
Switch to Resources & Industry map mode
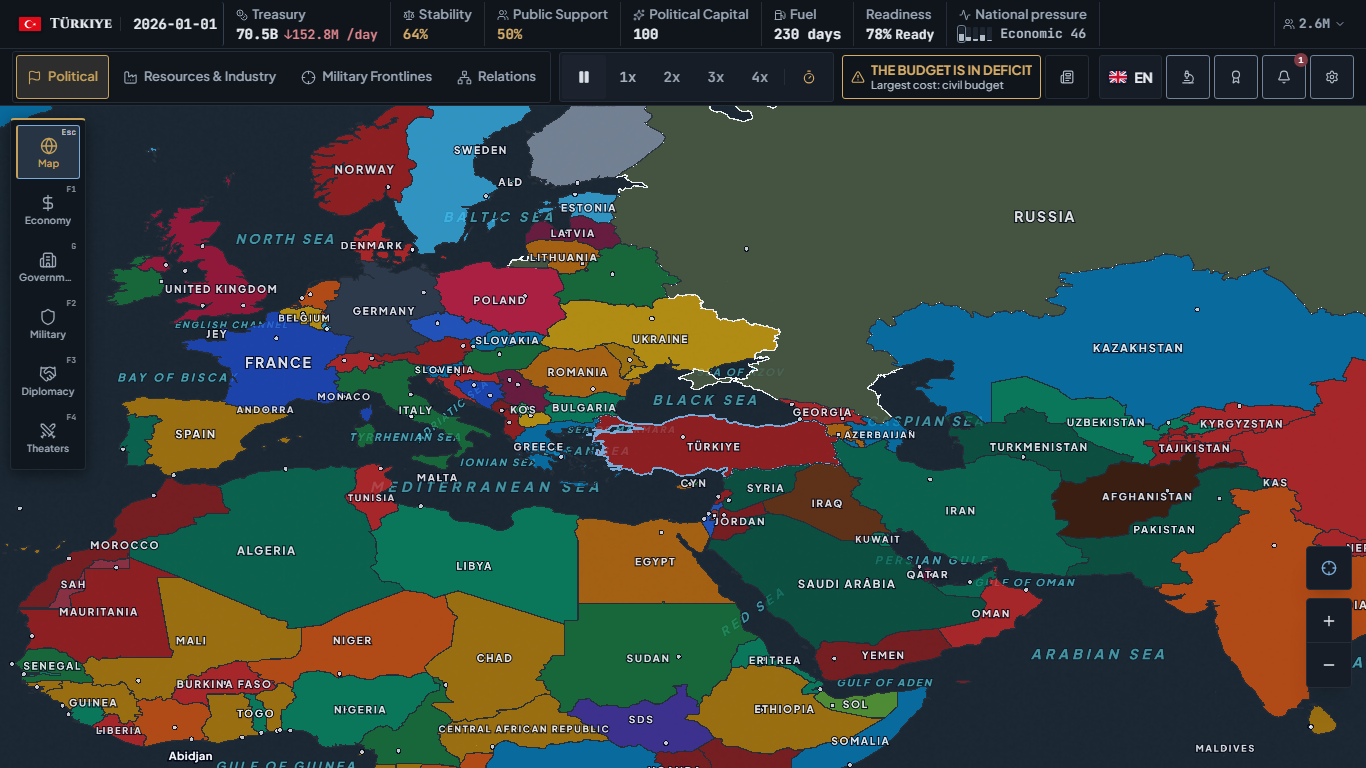click(200, 77)
